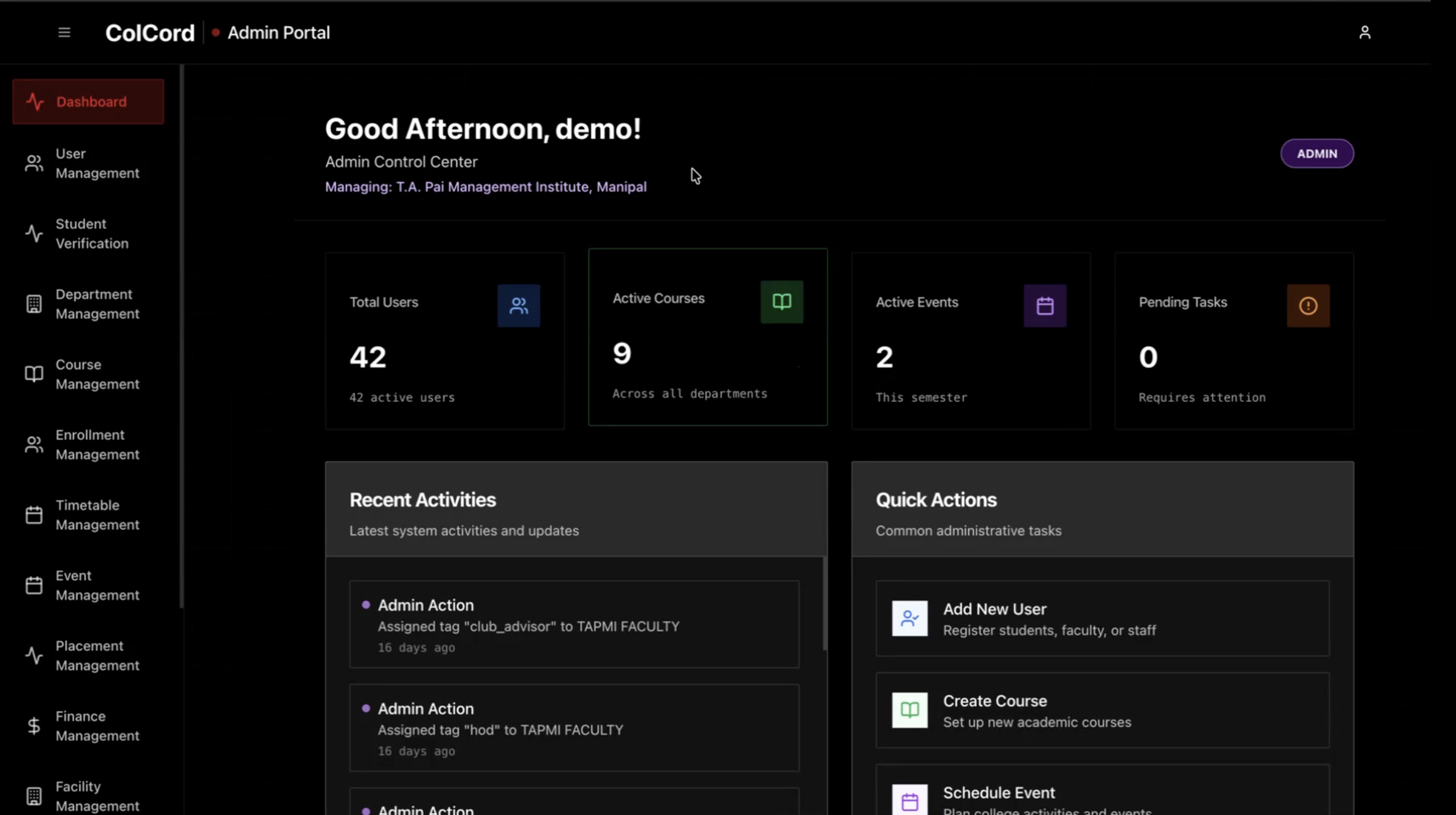Click the Create Course book icon
Screen dimensions: 1456x815
pyautogui.click(x=909, y=710)
